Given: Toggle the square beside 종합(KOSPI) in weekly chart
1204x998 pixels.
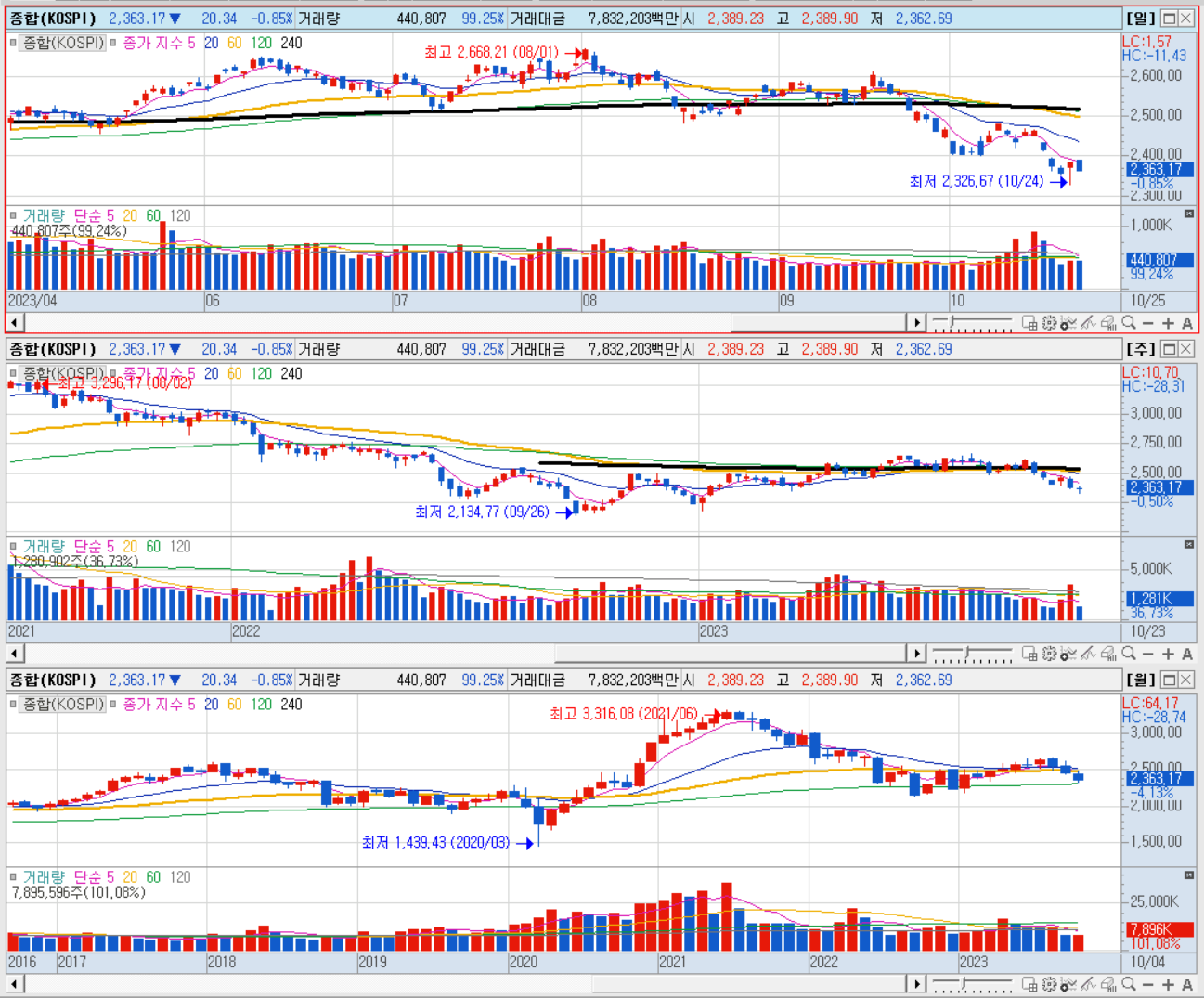Looking at the screenshot, I should (14, 373).
